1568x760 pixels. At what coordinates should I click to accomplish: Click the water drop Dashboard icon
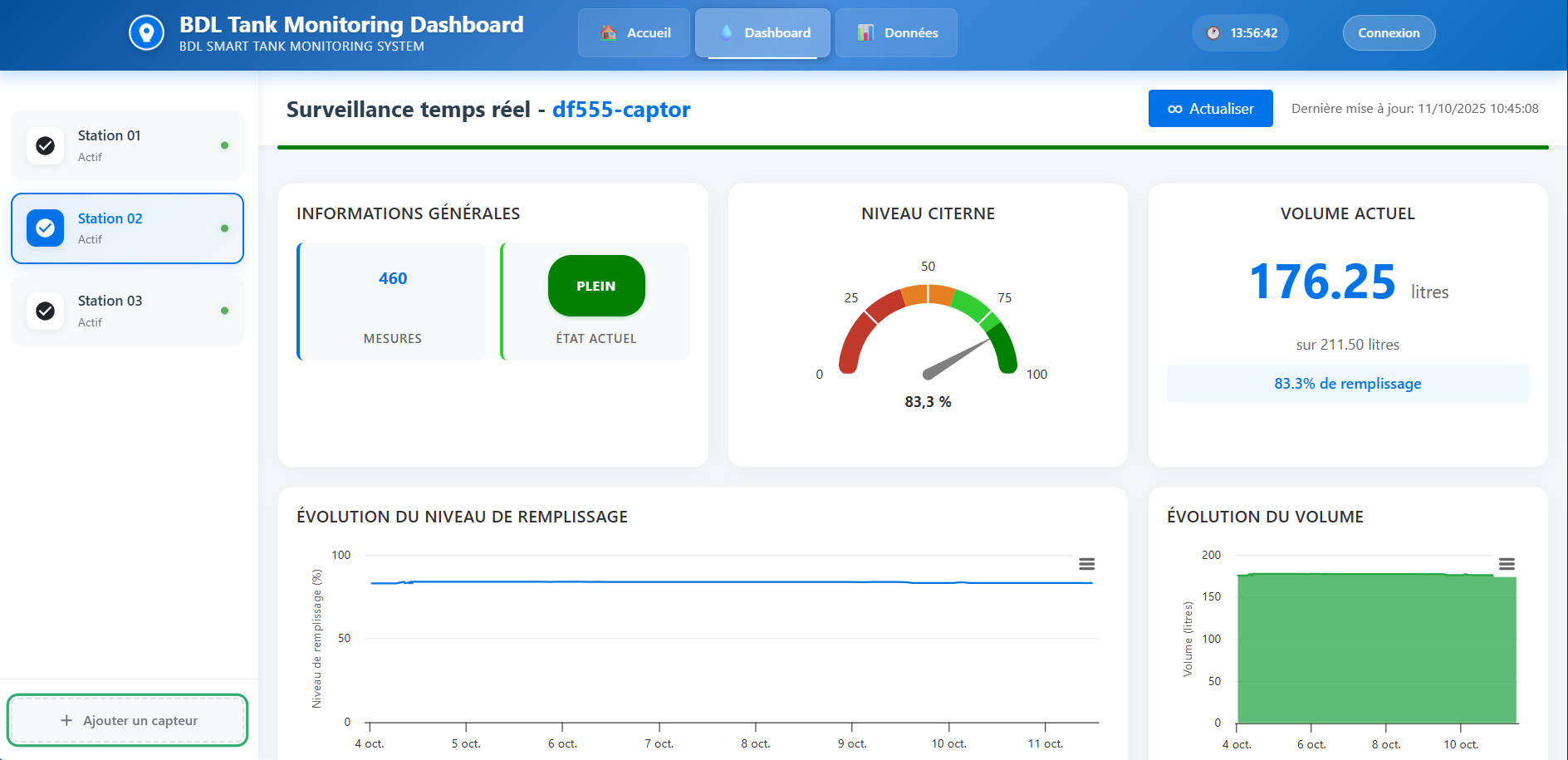tap(727, 32)
